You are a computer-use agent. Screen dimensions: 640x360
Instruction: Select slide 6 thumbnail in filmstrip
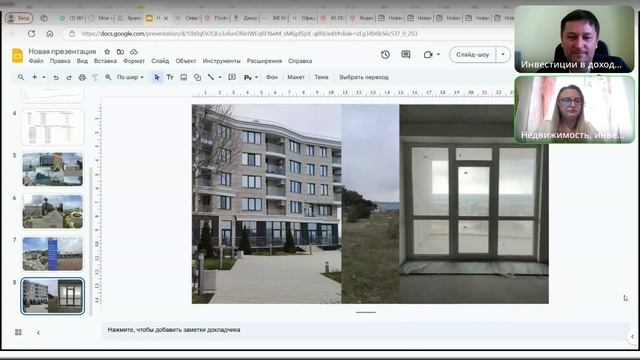[53, 211]
